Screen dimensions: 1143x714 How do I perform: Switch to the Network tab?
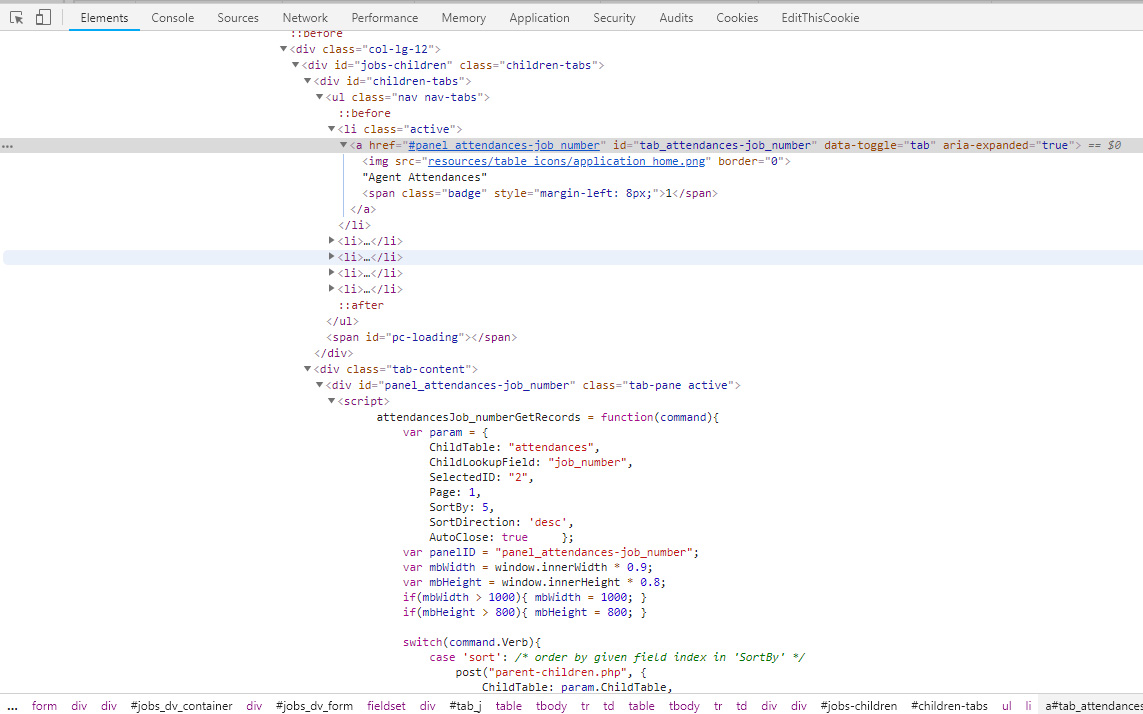pyautogui.click(x=305, y=18)
